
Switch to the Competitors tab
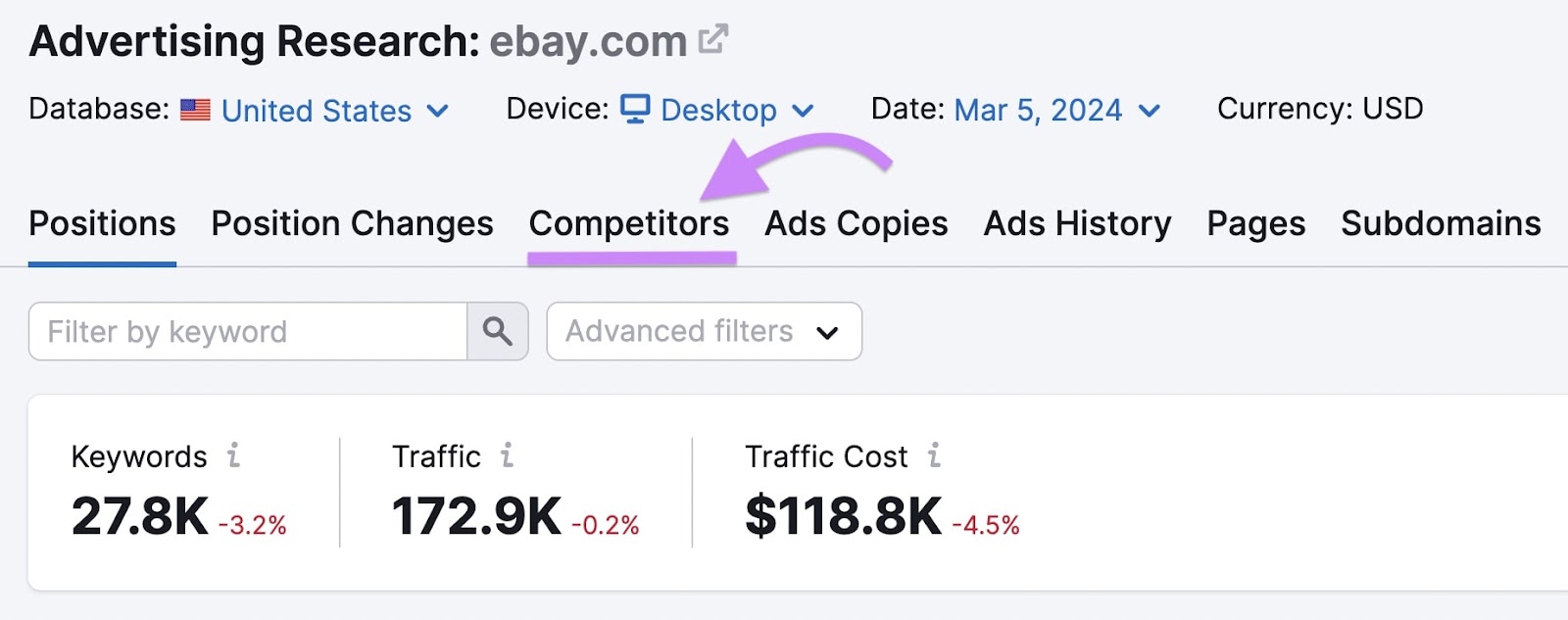[x=628, y=223]
